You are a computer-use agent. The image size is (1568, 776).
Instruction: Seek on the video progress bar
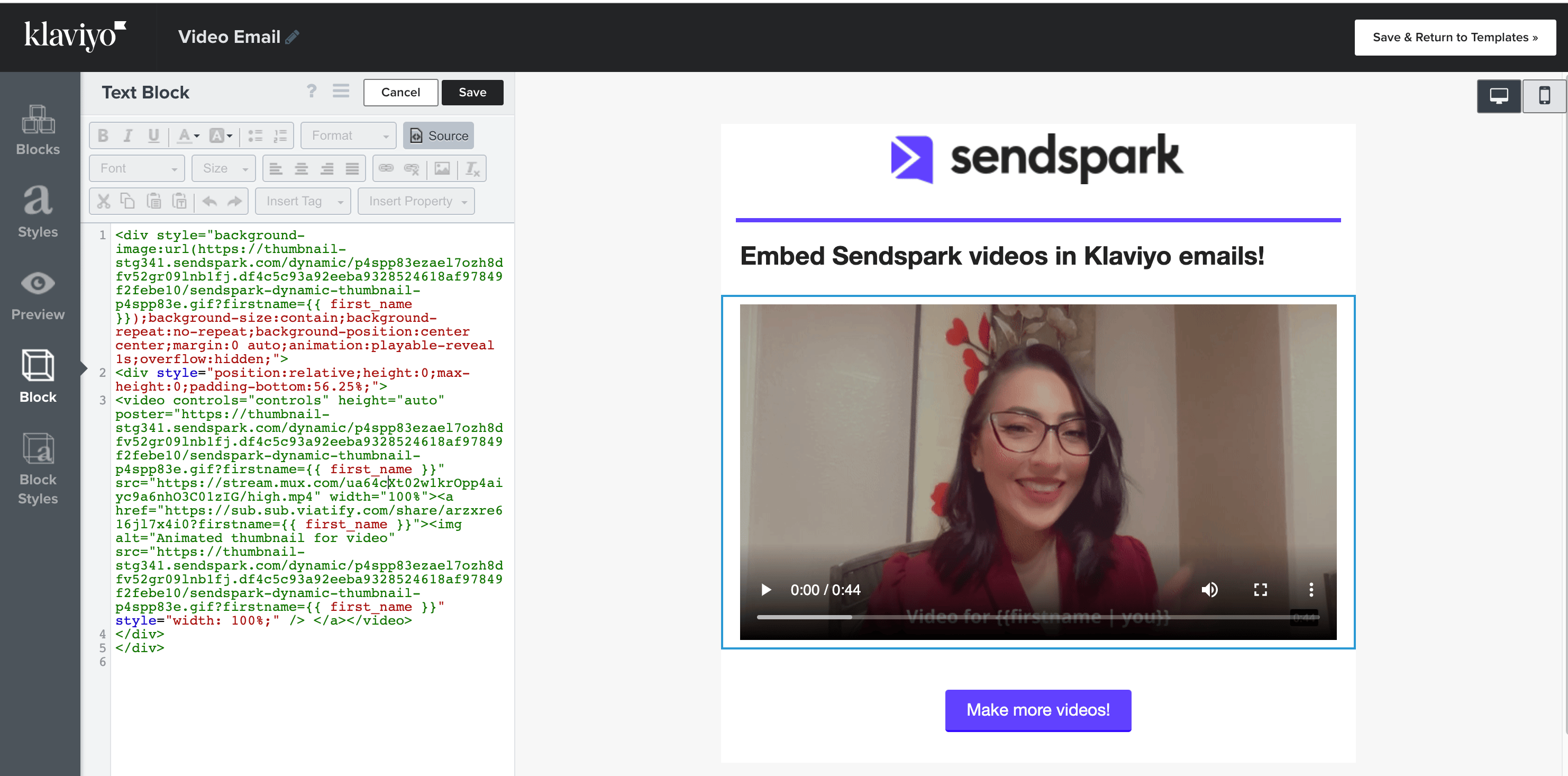point(1038,617)
